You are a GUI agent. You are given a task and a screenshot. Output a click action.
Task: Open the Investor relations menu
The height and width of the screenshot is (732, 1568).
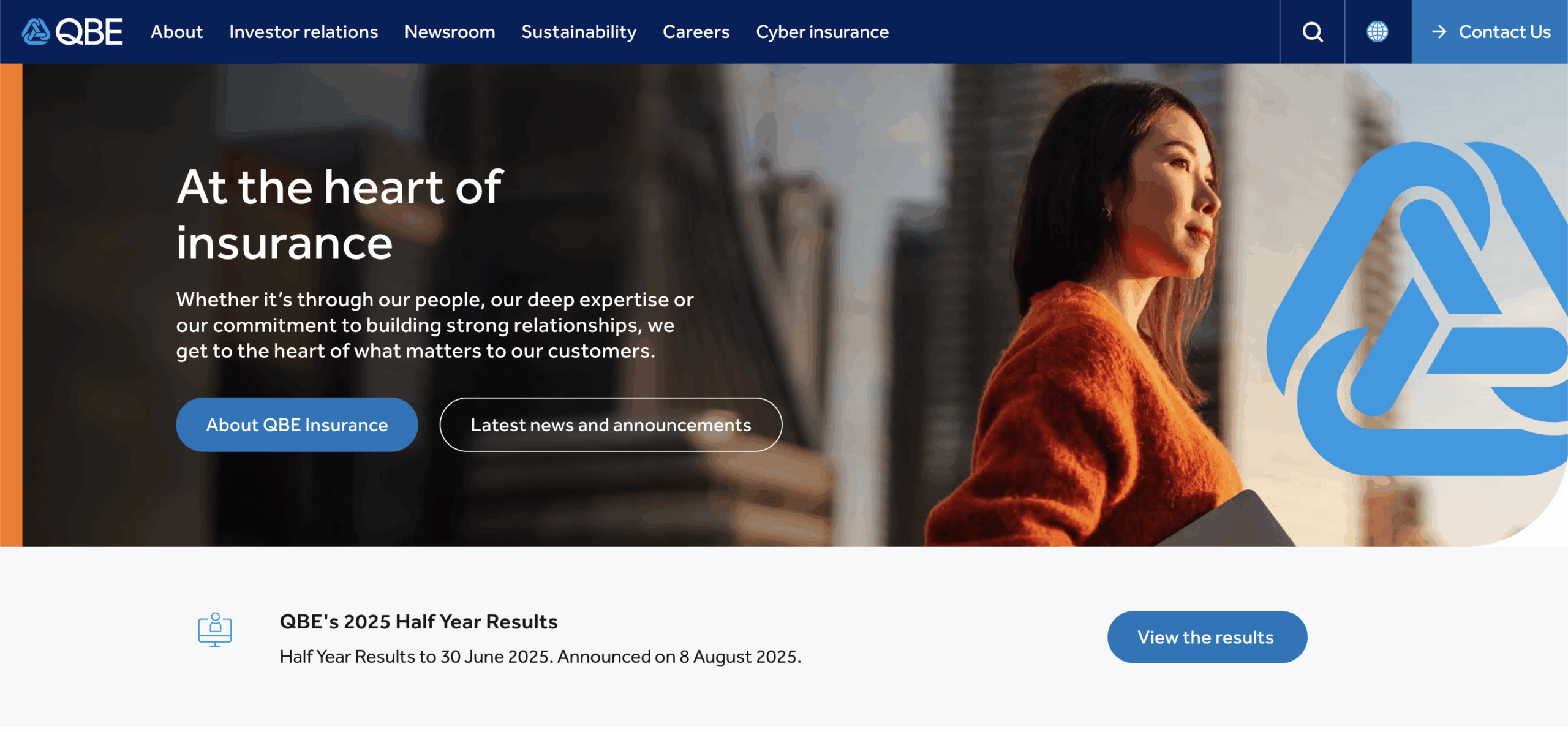(x=303, y=32)
